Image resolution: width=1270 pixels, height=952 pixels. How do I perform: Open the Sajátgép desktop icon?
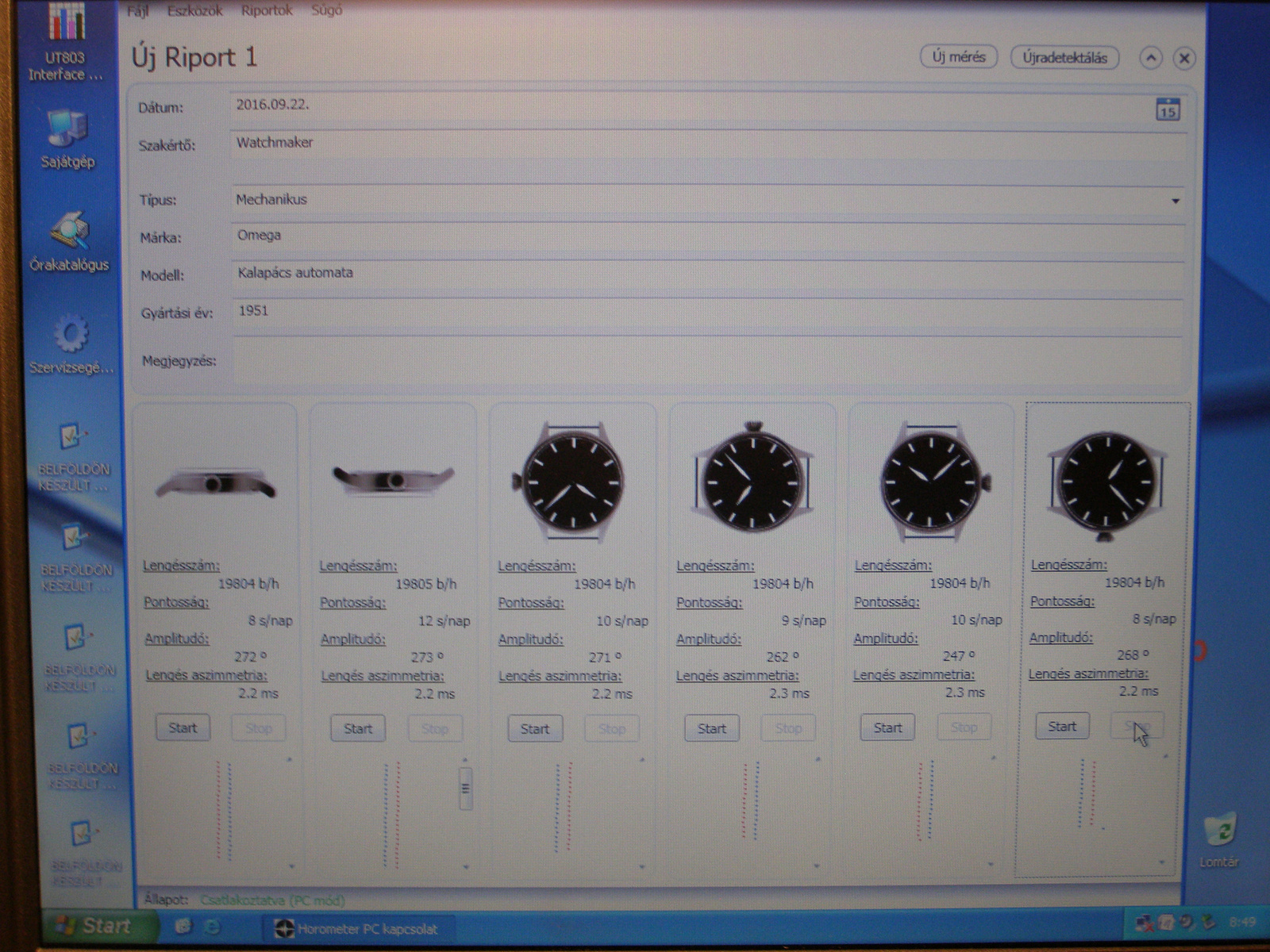click(67, 139)
